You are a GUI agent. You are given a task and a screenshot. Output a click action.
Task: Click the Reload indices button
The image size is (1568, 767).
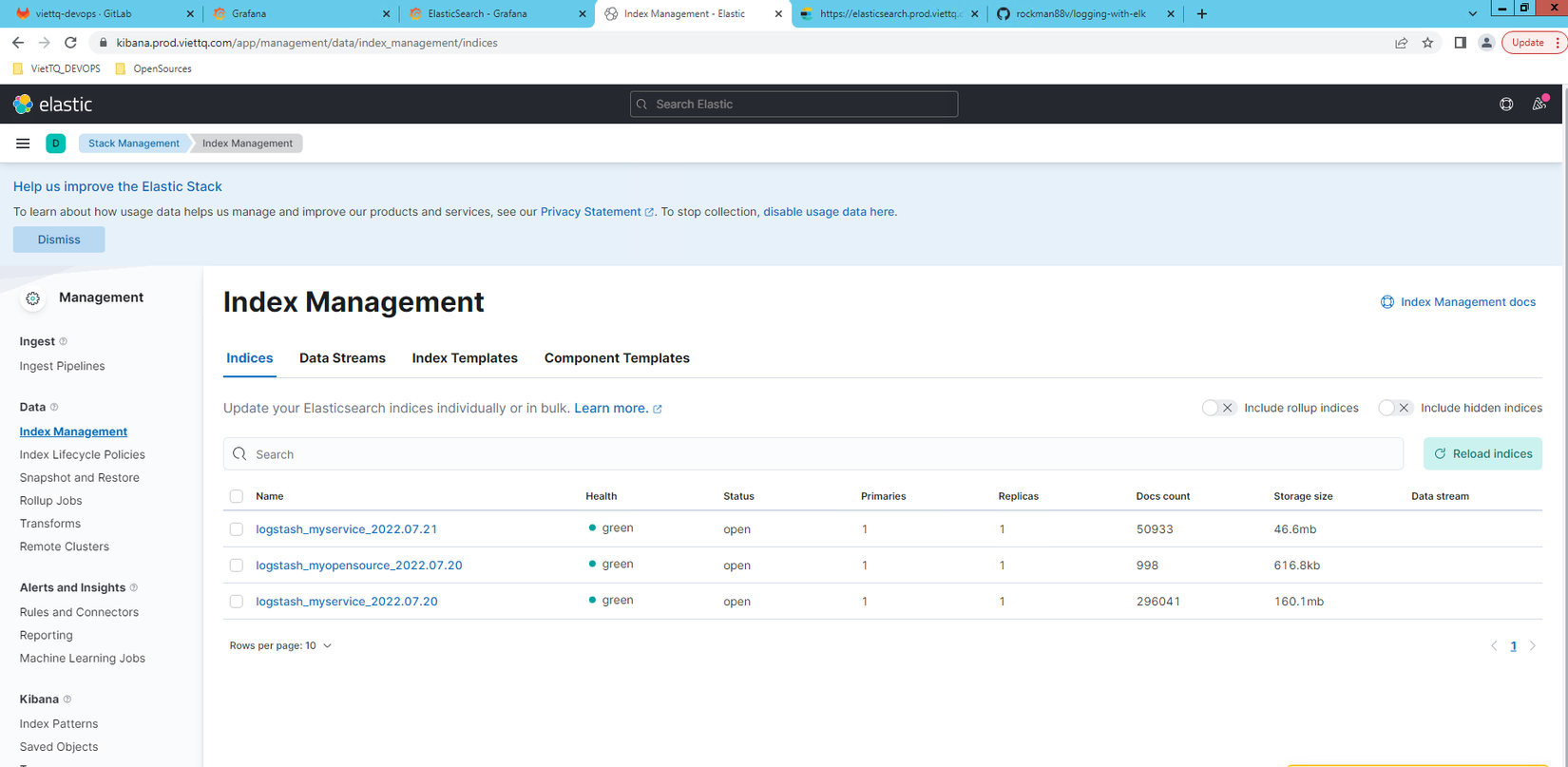click(1482, 454)
